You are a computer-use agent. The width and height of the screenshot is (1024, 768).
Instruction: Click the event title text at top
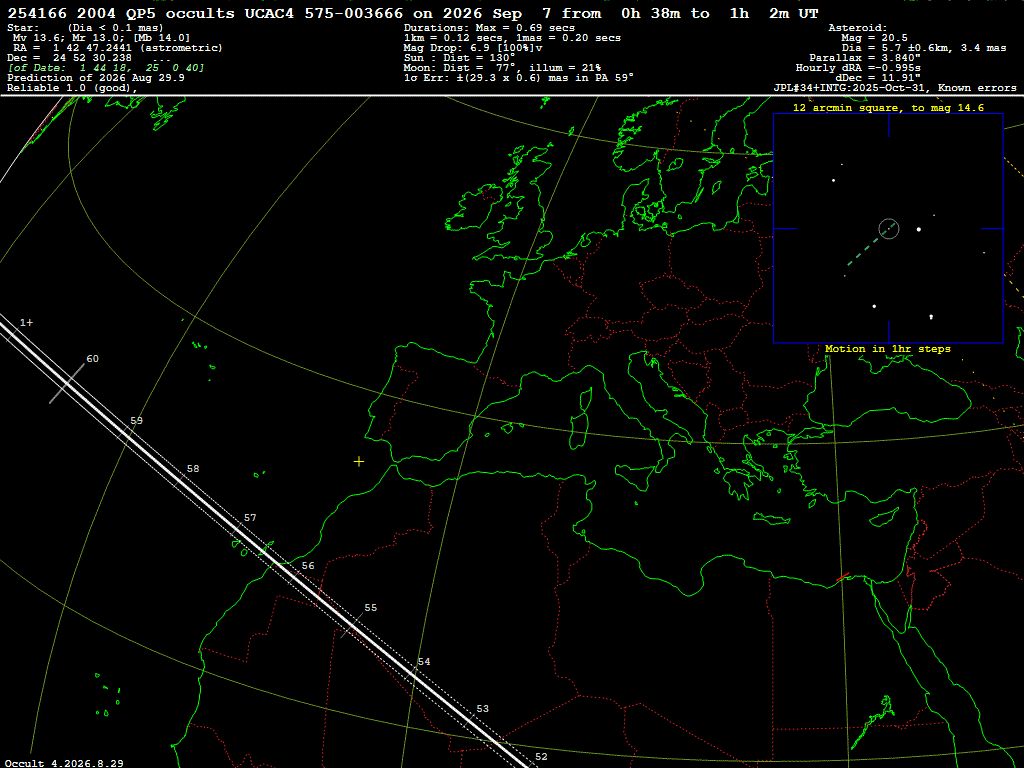413,14
